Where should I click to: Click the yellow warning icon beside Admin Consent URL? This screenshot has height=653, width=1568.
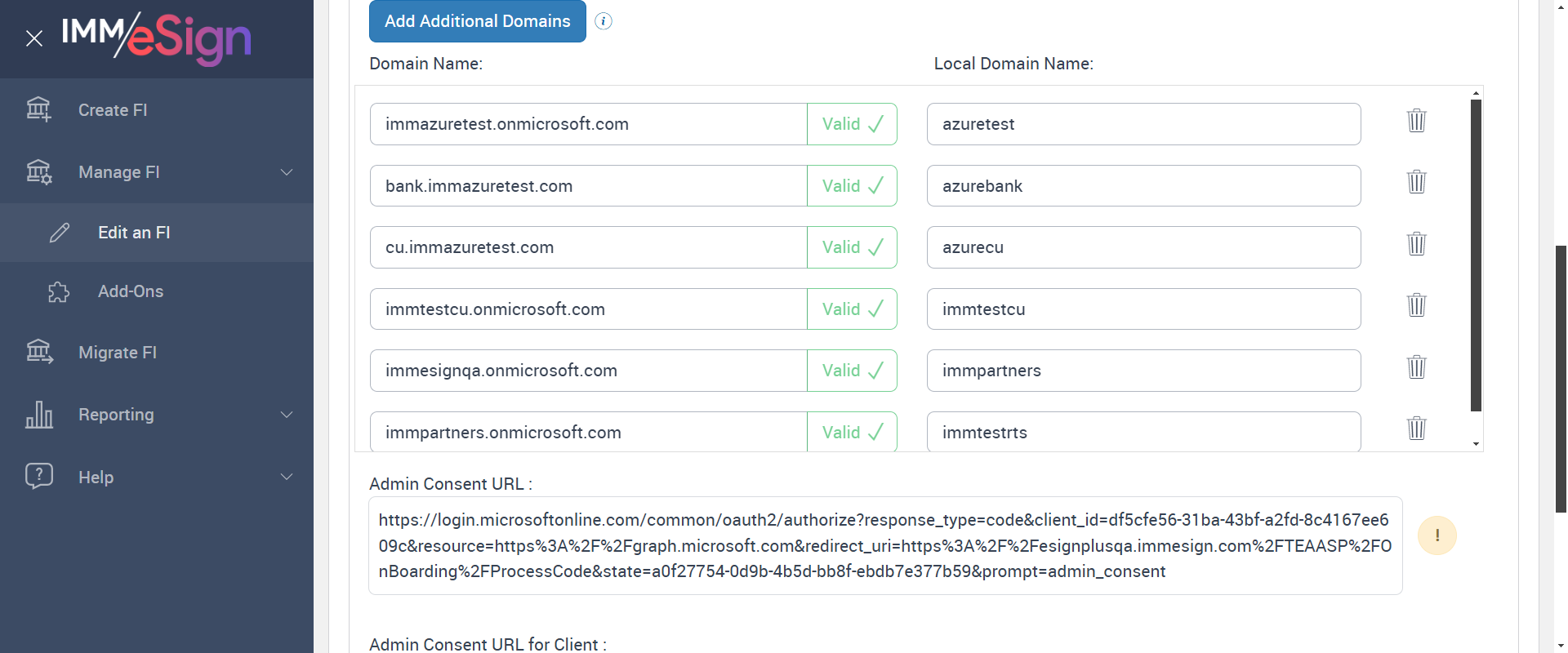[1437, 535]
